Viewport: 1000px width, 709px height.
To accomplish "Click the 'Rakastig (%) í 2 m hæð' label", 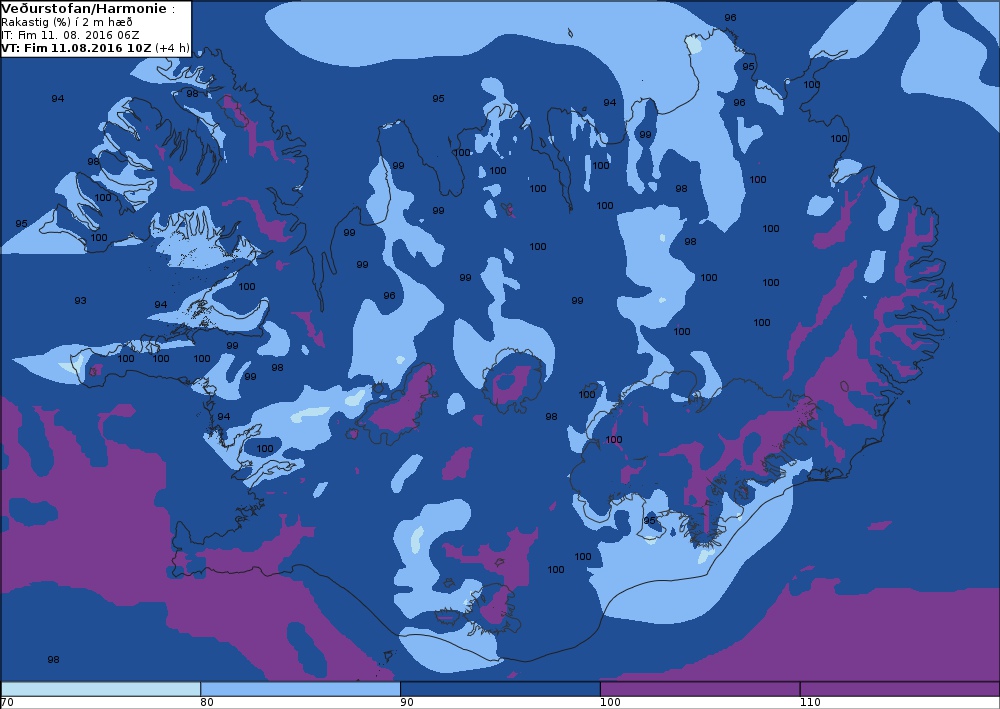I will tap(68, 22).
